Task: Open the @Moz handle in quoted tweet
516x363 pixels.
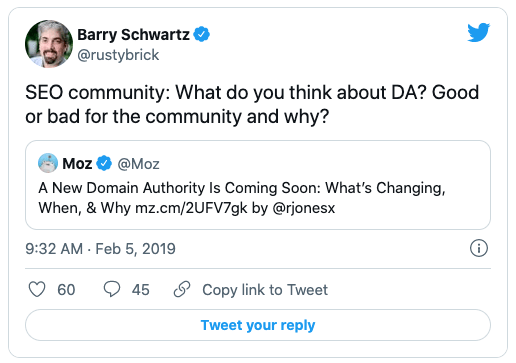Action: pyautogui.click(x=138, y=164)
